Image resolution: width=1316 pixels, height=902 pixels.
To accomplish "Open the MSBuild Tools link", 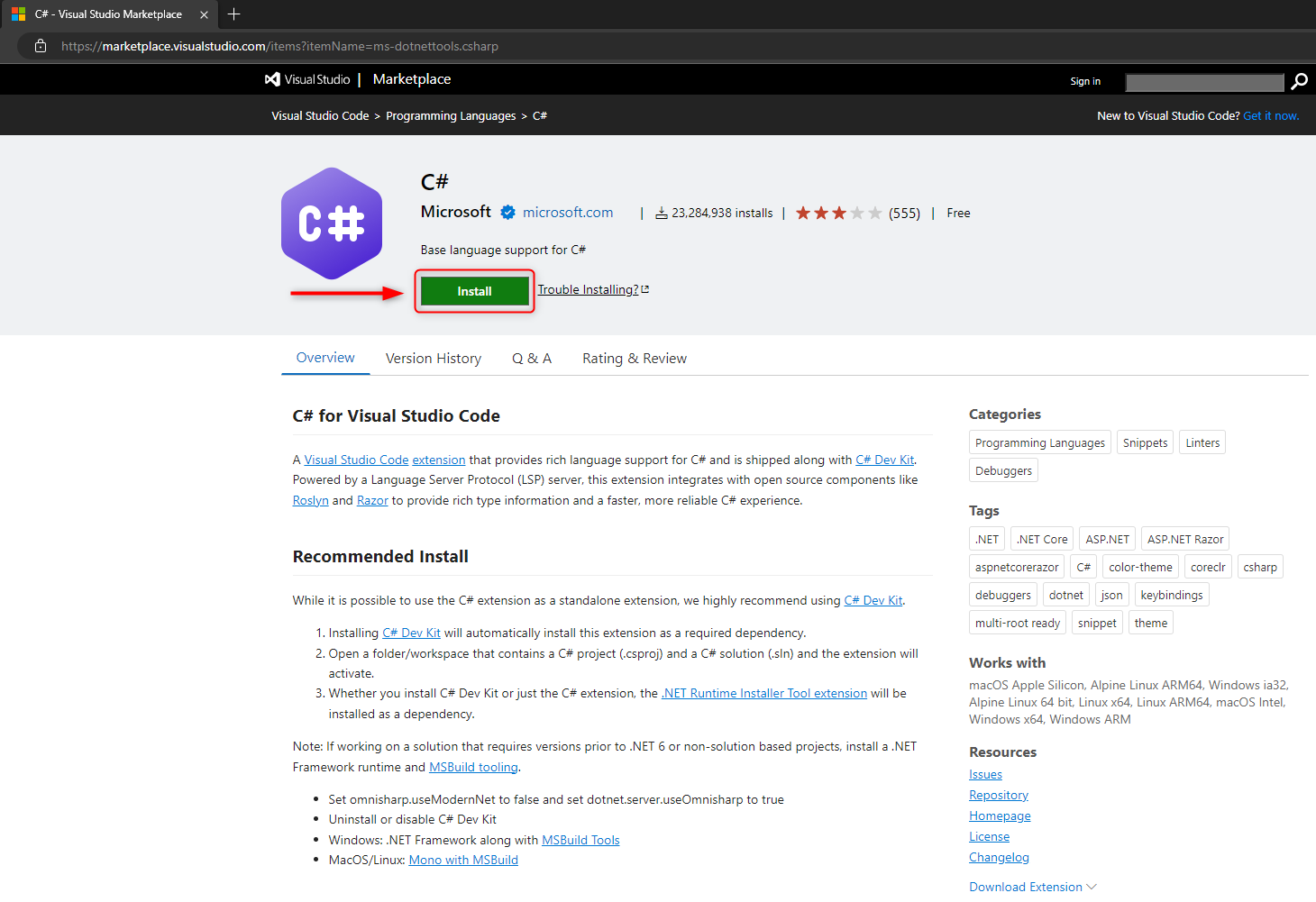I will coord(580,840).
